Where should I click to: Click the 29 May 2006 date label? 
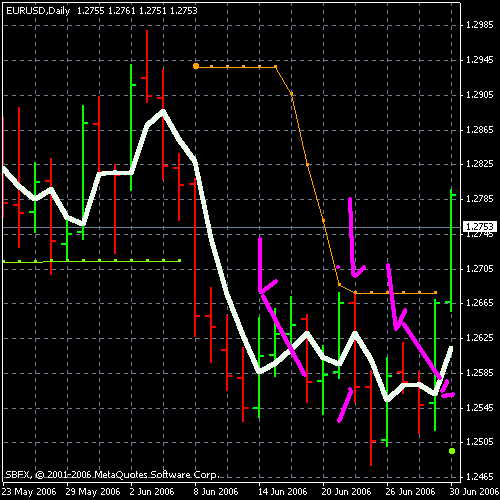(93, 491)
